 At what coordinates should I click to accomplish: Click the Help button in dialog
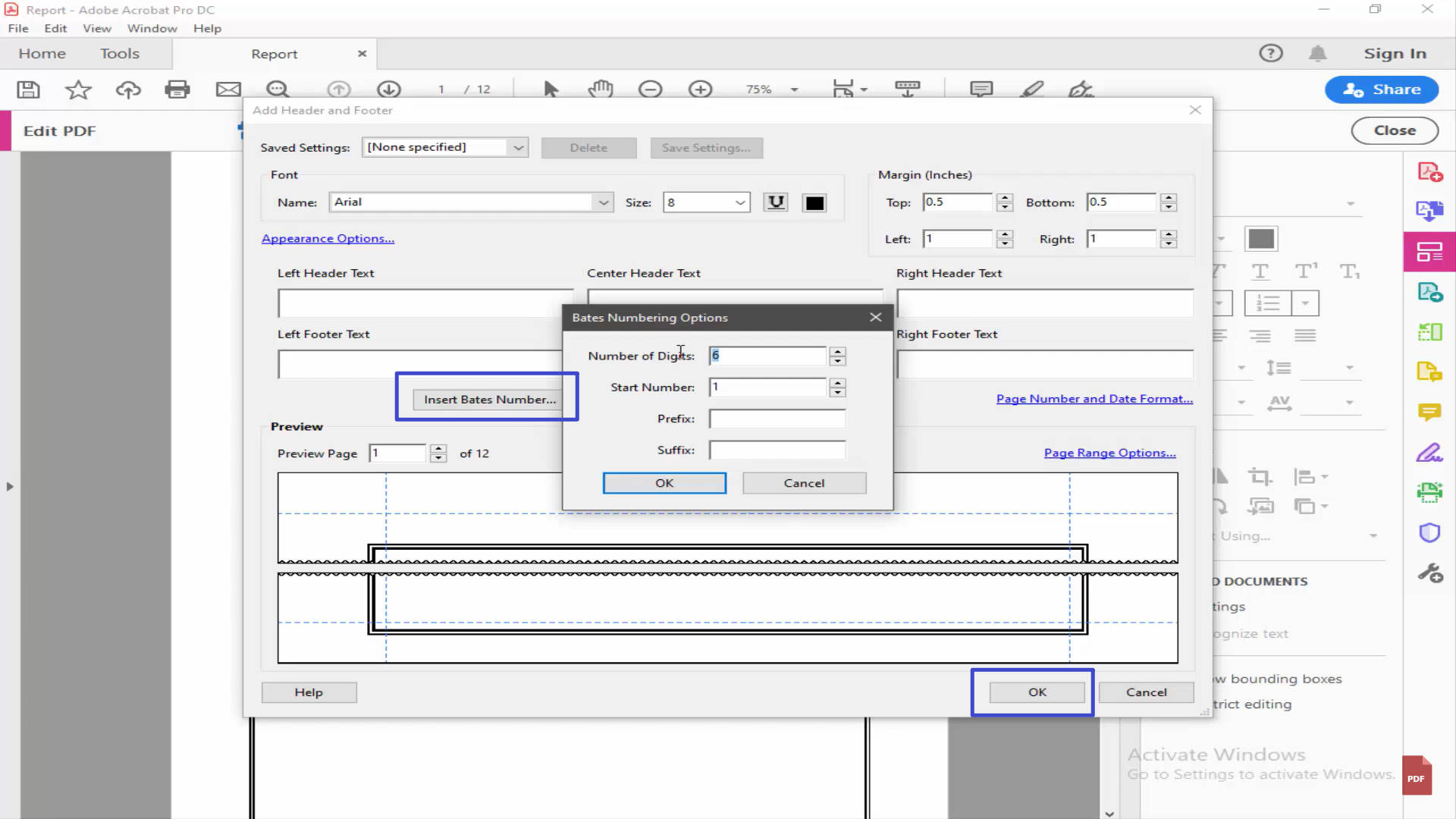(309, 692)
